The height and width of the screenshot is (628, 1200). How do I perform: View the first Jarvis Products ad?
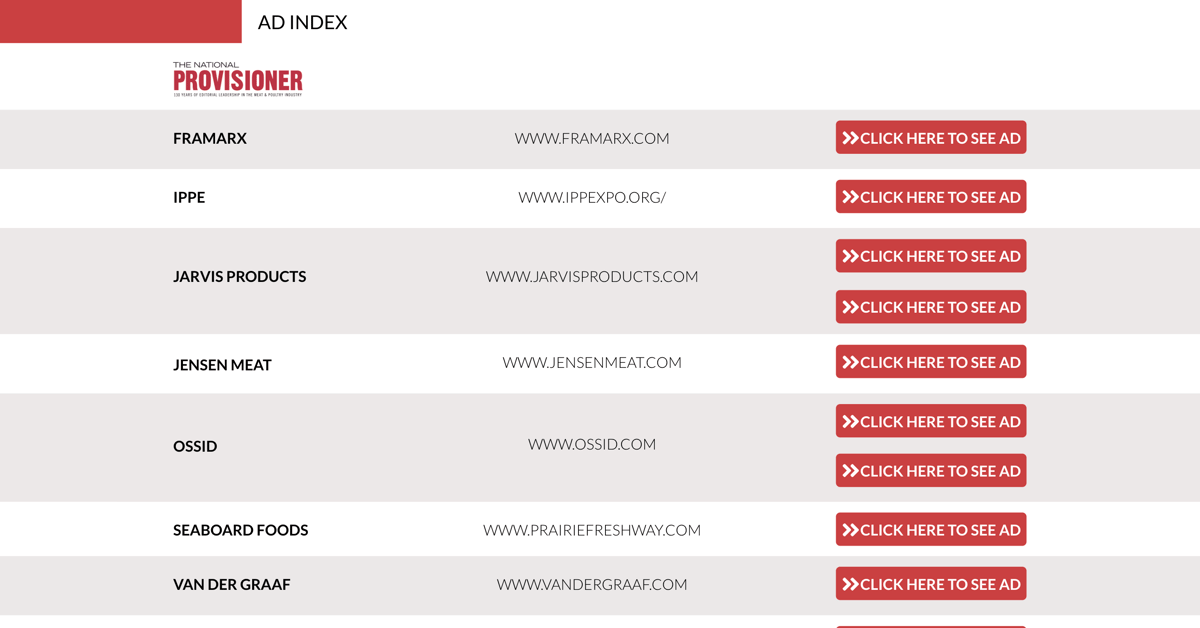931,255
